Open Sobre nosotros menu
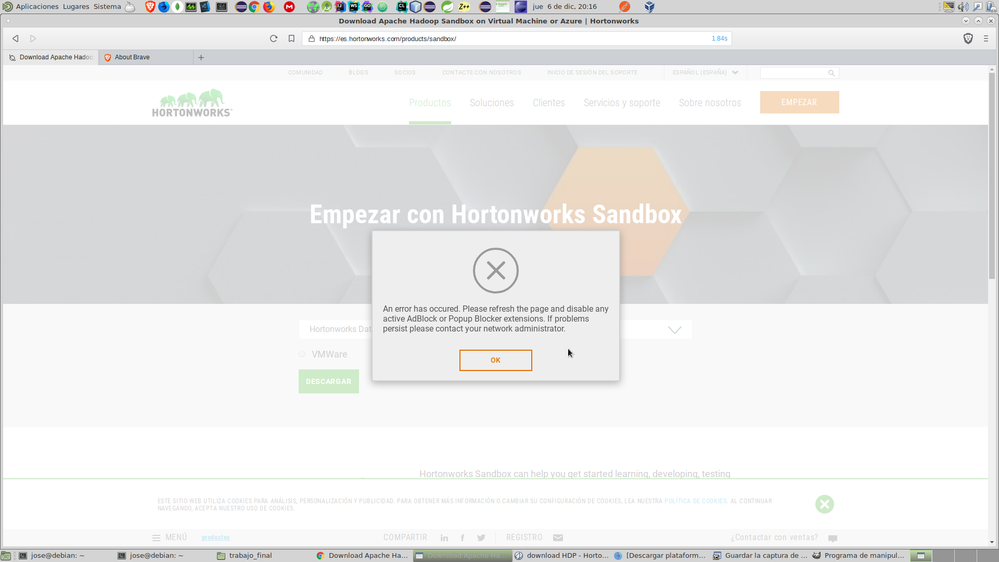Screen dimensions: 999x562 [x=710, y=103]
